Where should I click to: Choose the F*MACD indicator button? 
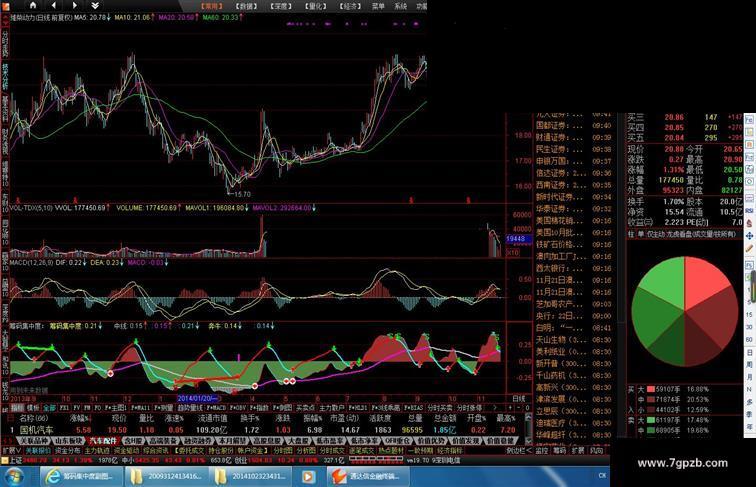[x=216, y=408]
